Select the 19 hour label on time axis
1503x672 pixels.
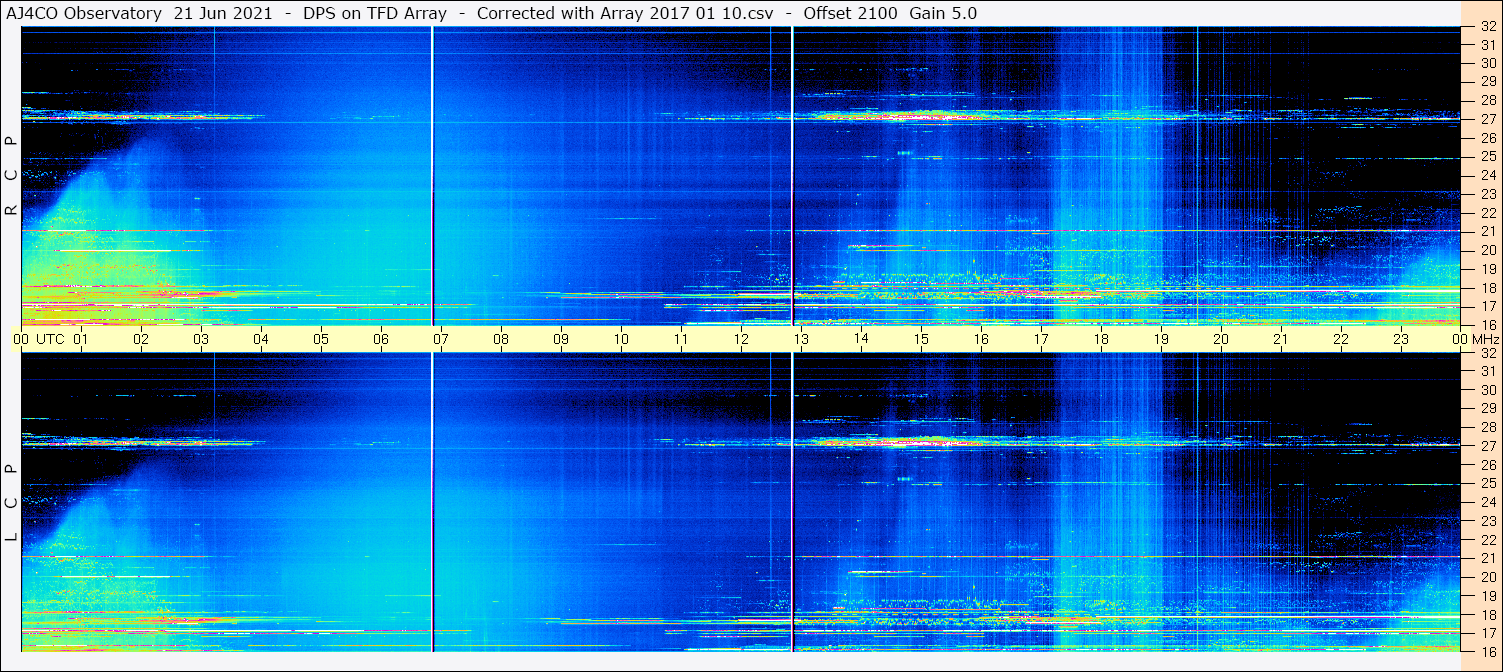(1161, 339)
